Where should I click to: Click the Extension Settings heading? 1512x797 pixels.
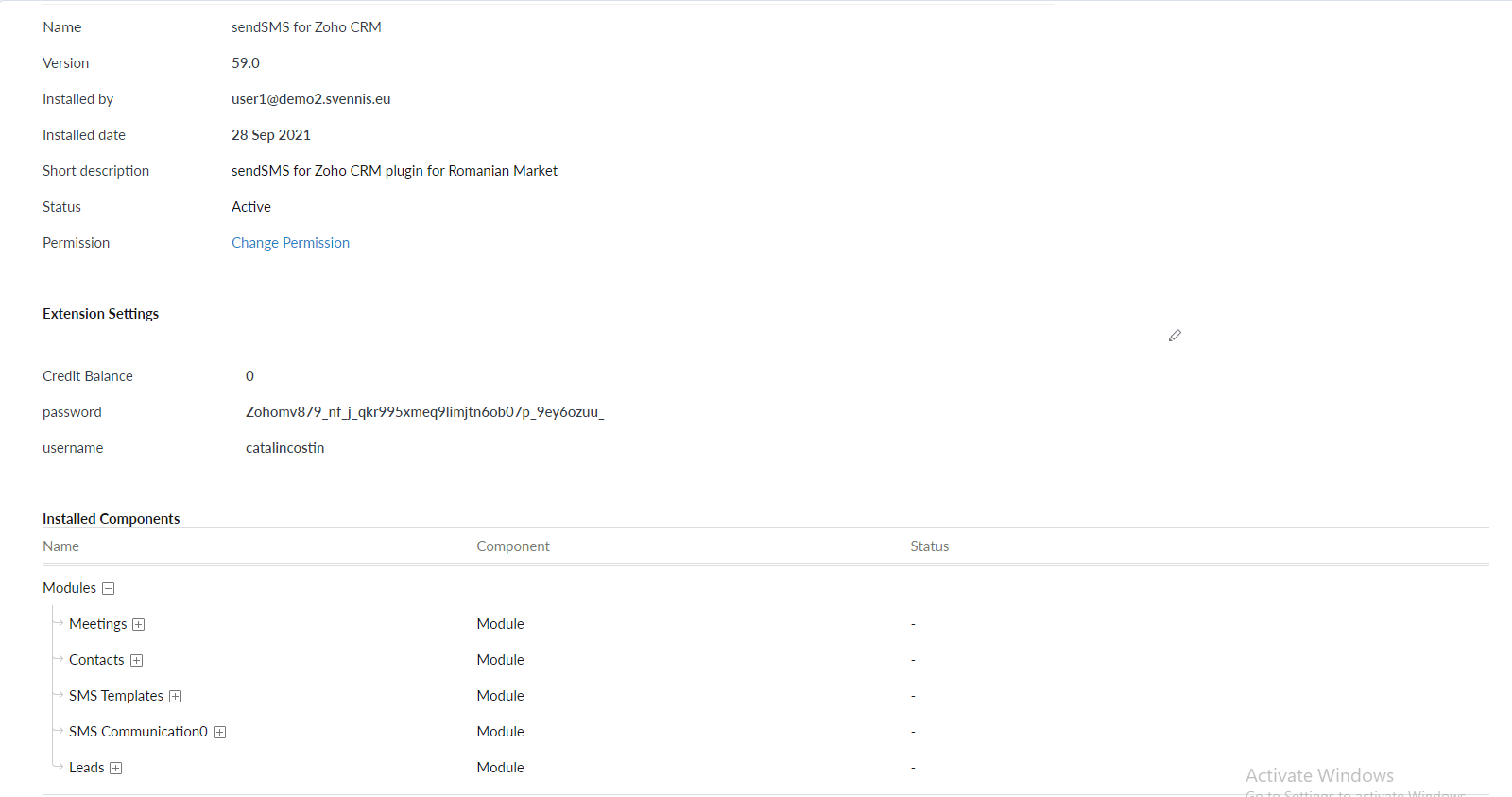[100, 314]
